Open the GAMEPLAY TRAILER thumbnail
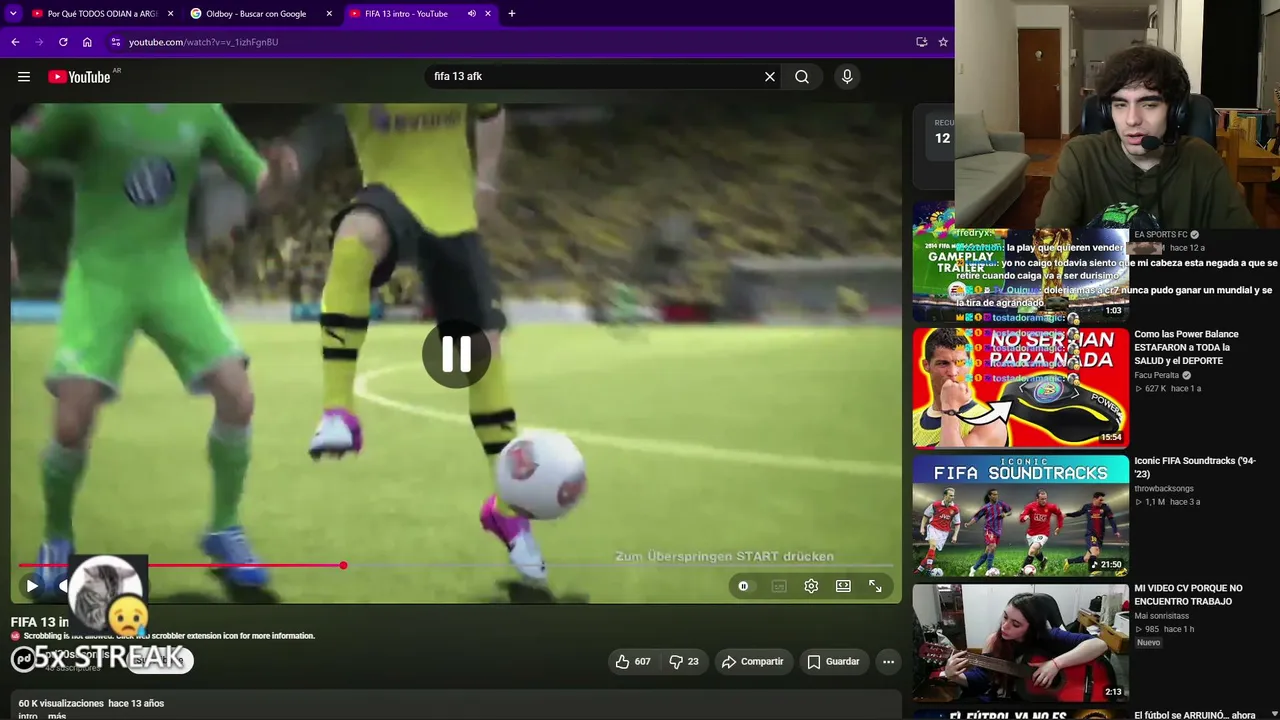The height and width of the screenshot is (720, 1280). pyautogui.click(x=1020, y=260)
